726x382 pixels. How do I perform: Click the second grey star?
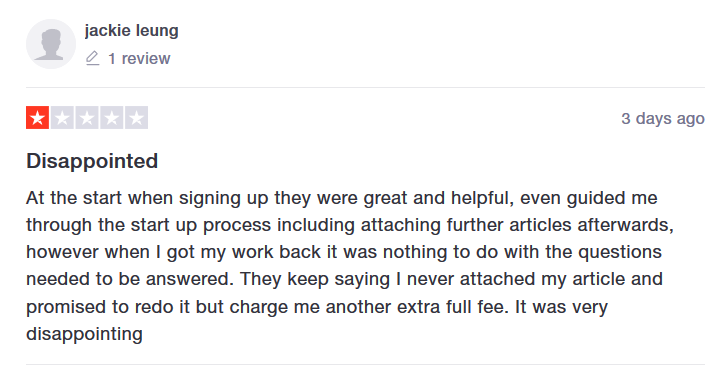point(63,118)
